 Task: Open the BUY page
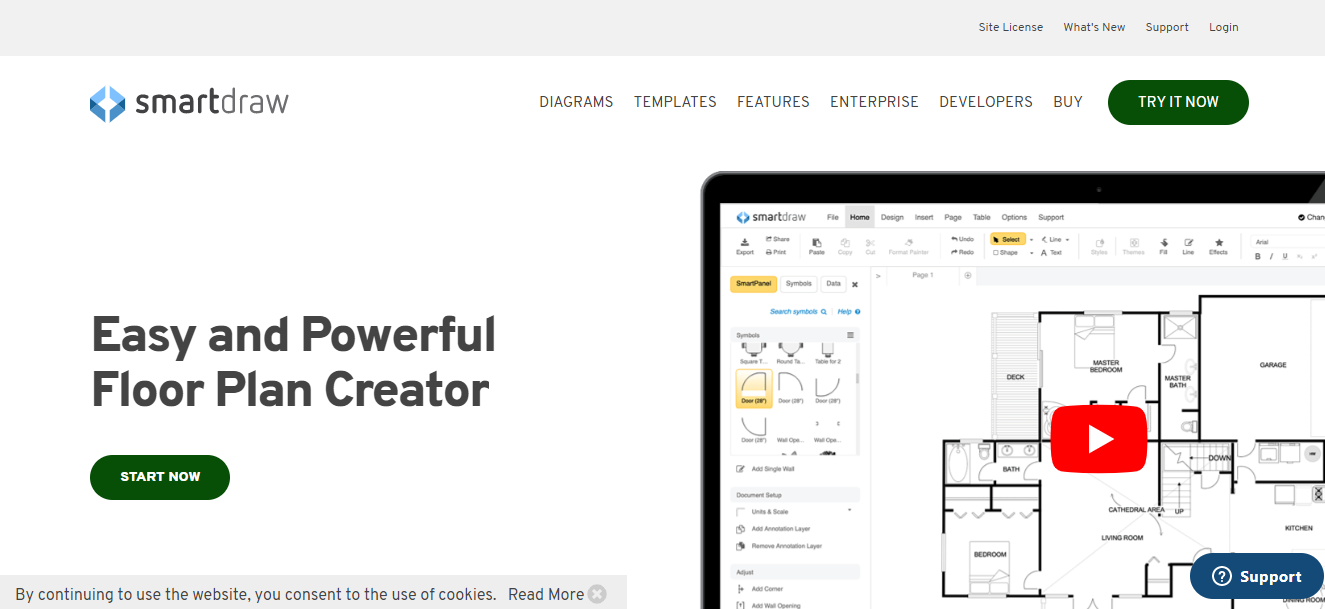tap(1068, 102)
